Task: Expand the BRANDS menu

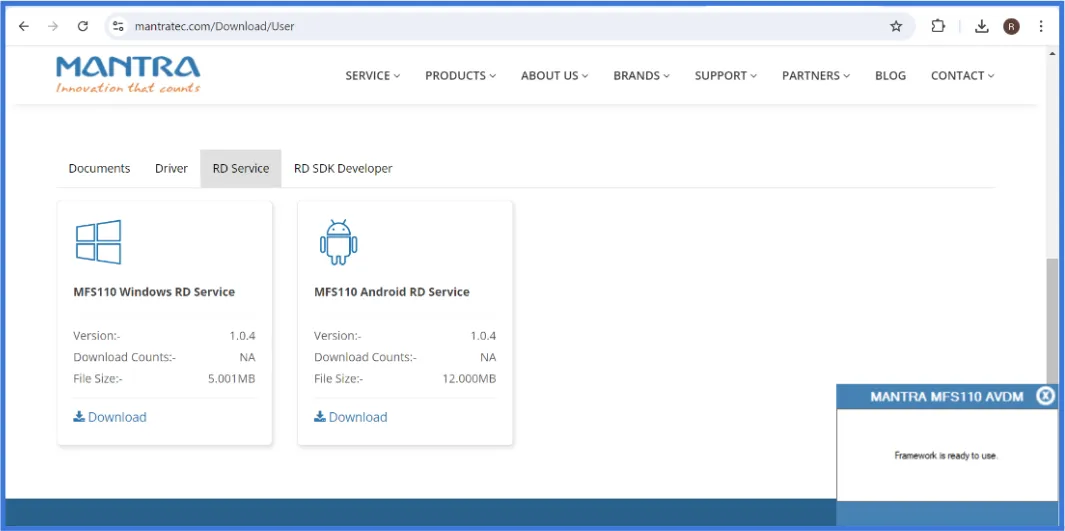Action: (641, 75)
